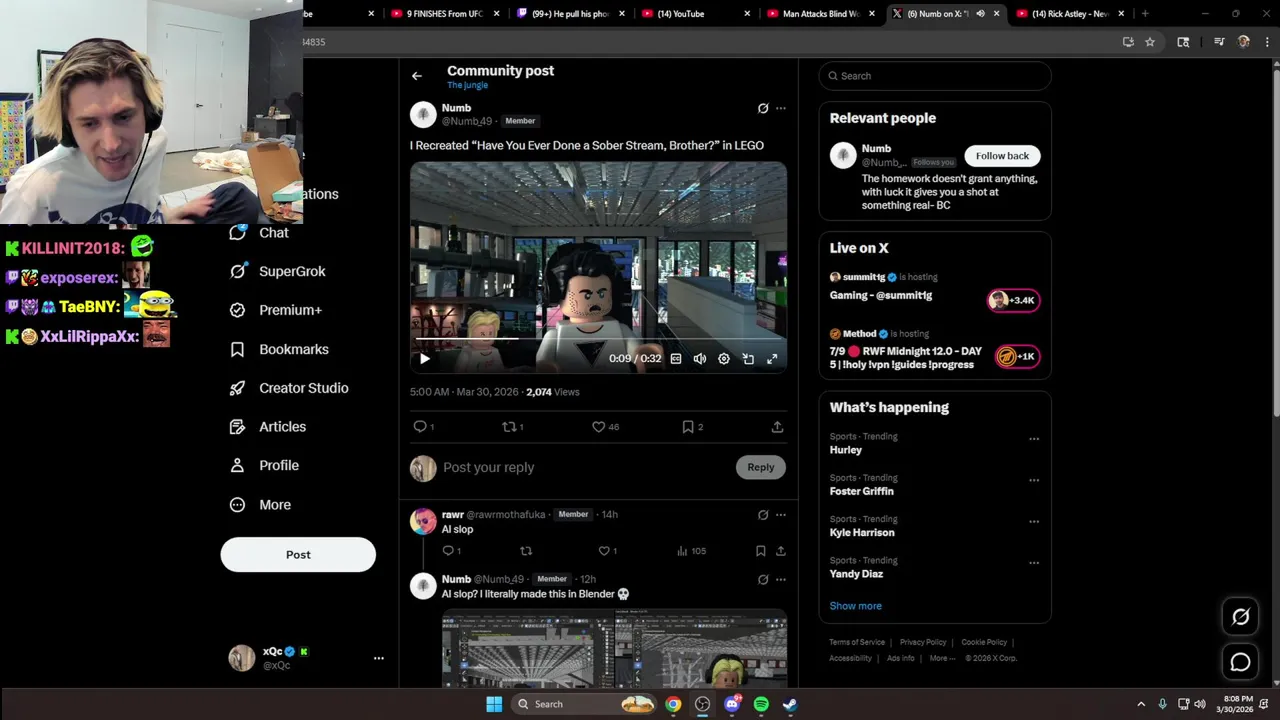
Task: Open Spotify from the taskbar
Action: click(761, 704)
